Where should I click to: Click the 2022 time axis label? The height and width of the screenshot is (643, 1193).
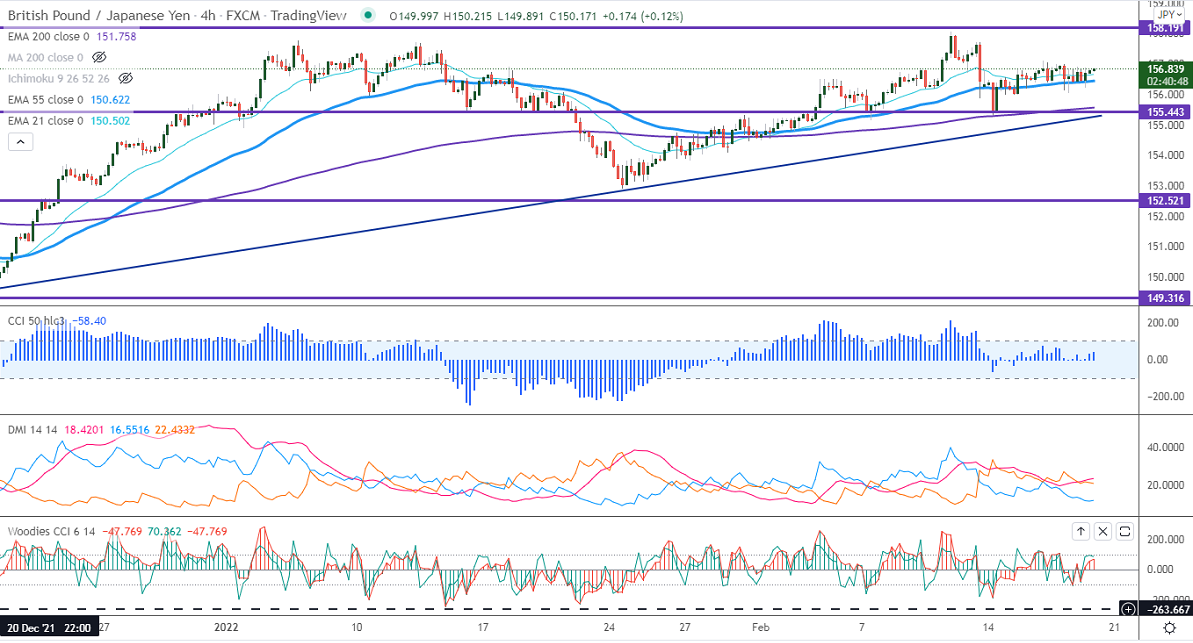point(226,627)
